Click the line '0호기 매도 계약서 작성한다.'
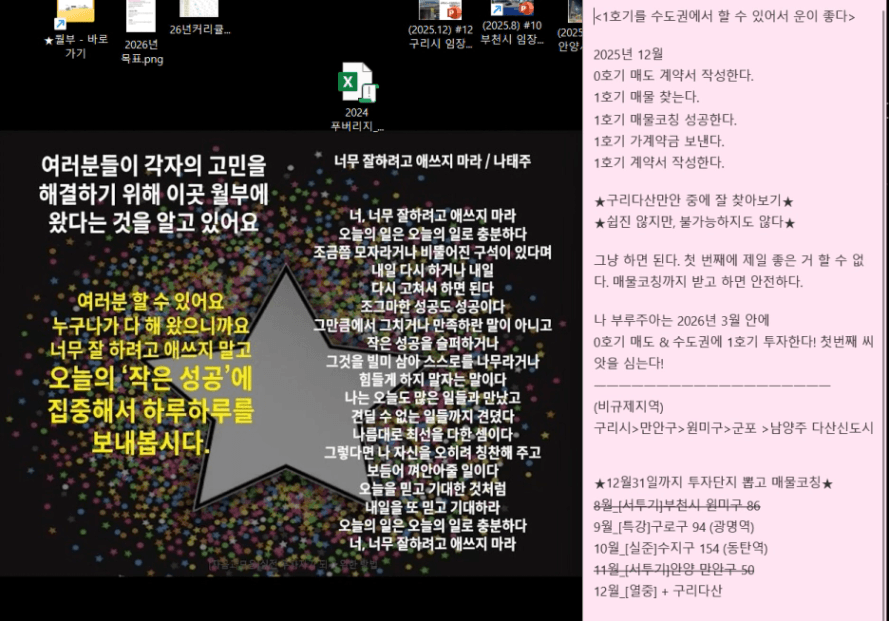 [673, 75]
